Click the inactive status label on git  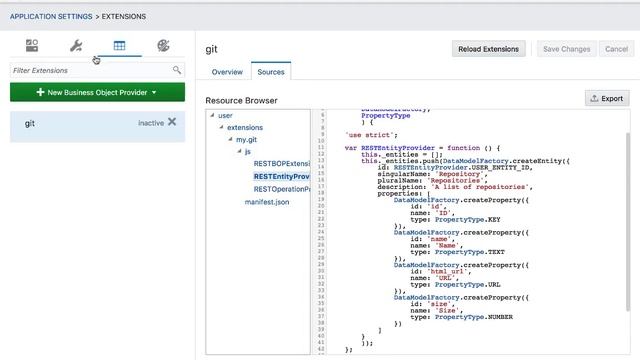point(151,123)
